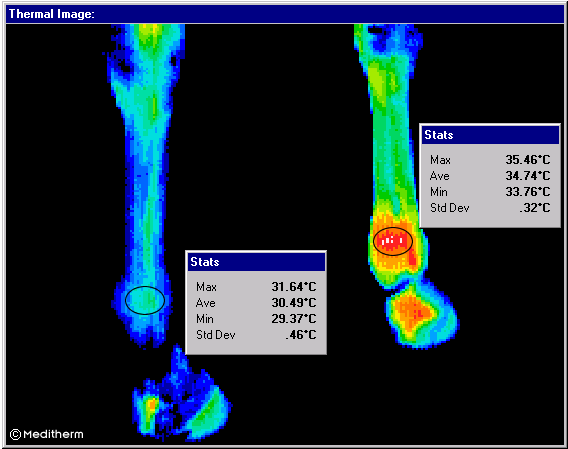Click the Max value 31.64°C
The height and width of the screenshot is (449, 568).
(294, 287)
